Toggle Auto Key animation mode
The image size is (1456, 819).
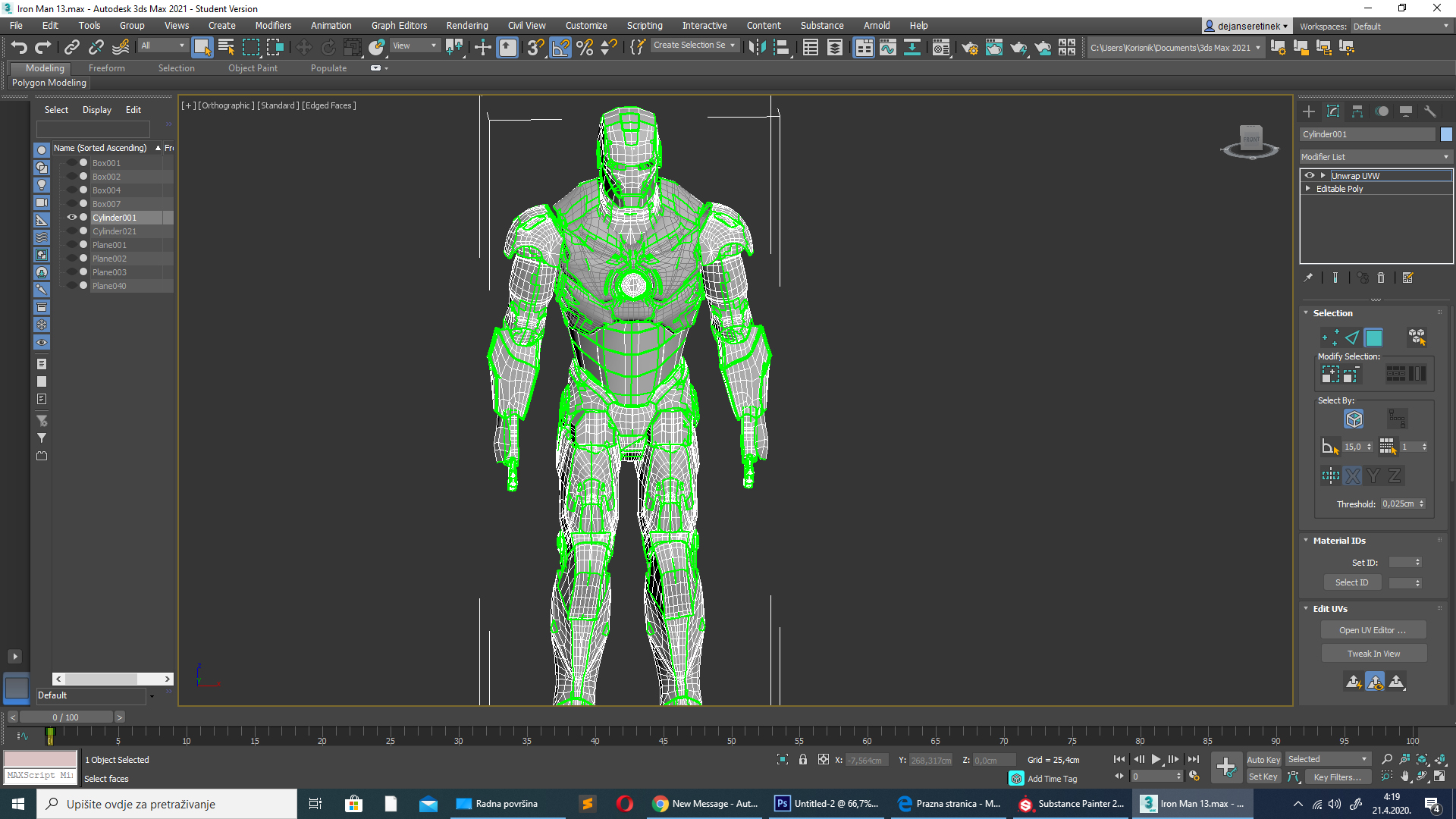(1263, 759)
